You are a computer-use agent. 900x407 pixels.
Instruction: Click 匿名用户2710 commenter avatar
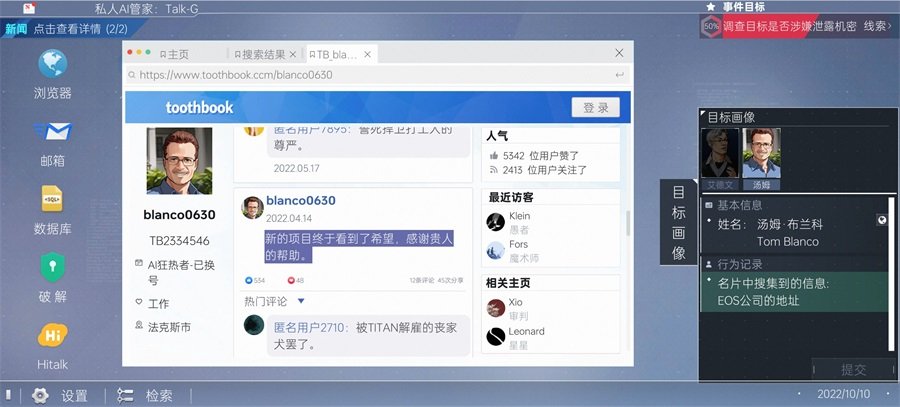coord(254,325)
